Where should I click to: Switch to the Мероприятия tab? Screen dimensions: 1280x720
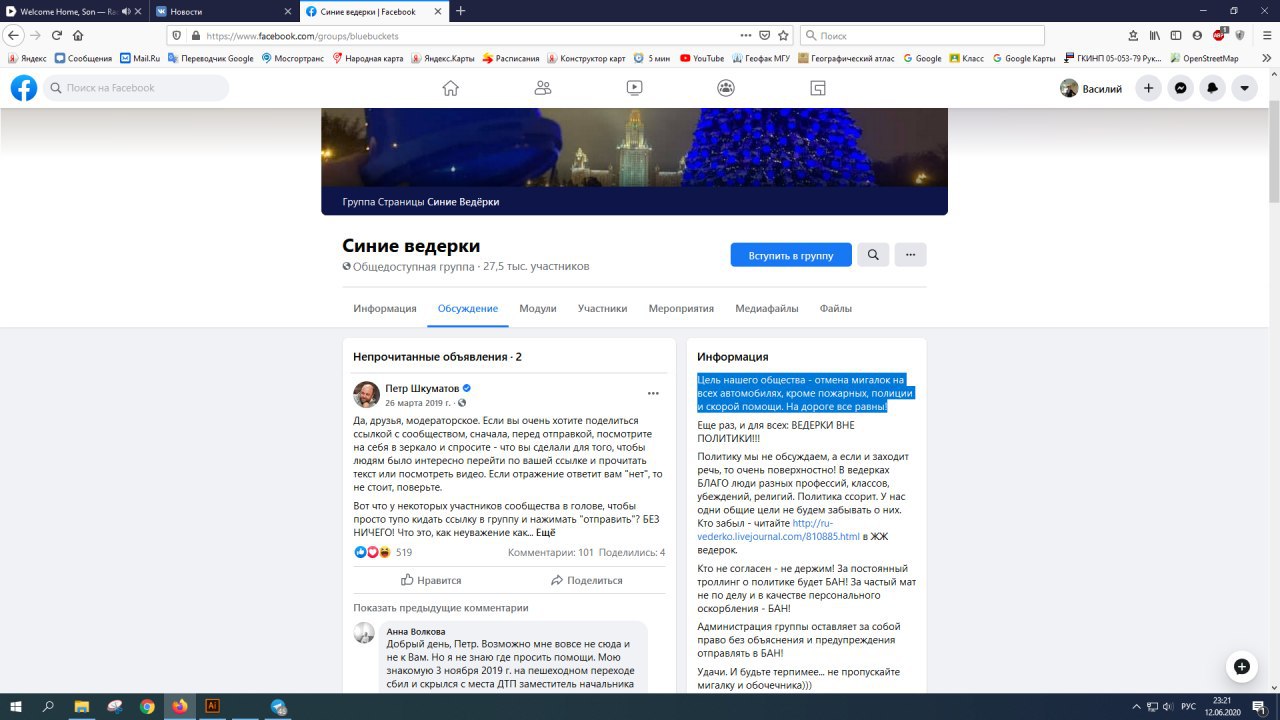coord(681,308)
